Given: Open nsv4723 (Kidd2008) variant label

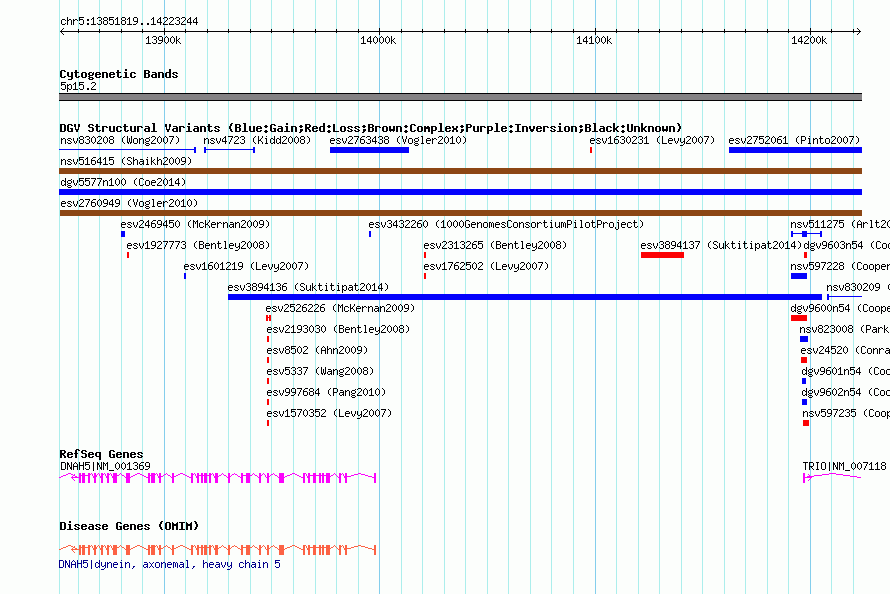Looking at the screenshot, I should tap(257, 140).
